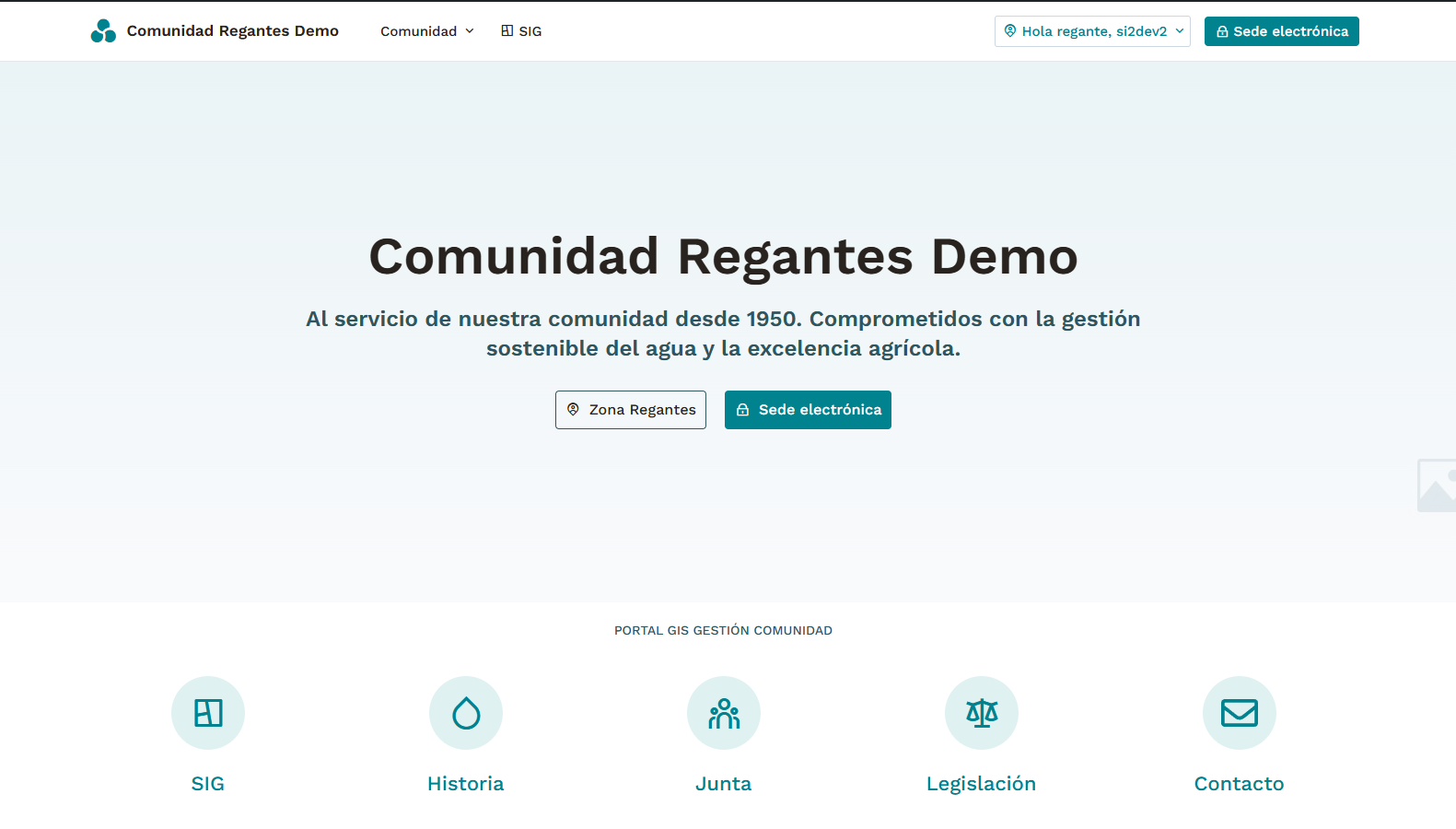
Task: Click the hero Sede electrónica button
Action: pyautogui.click(x=808, y=410)
